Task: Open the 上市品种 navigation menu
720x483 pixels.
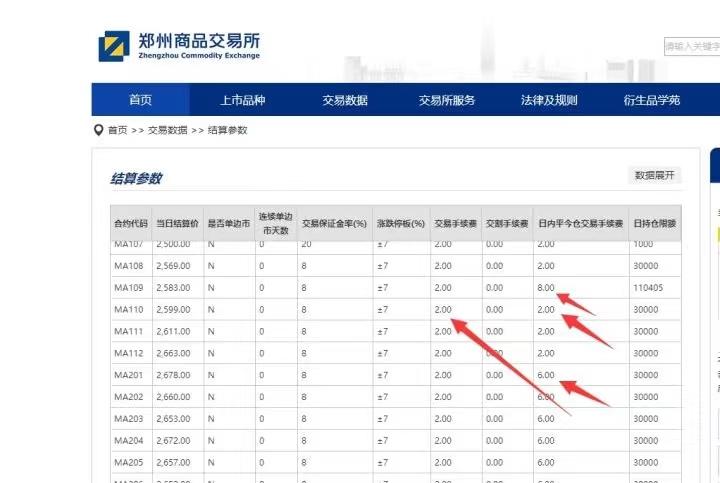Action: point(242,100)
